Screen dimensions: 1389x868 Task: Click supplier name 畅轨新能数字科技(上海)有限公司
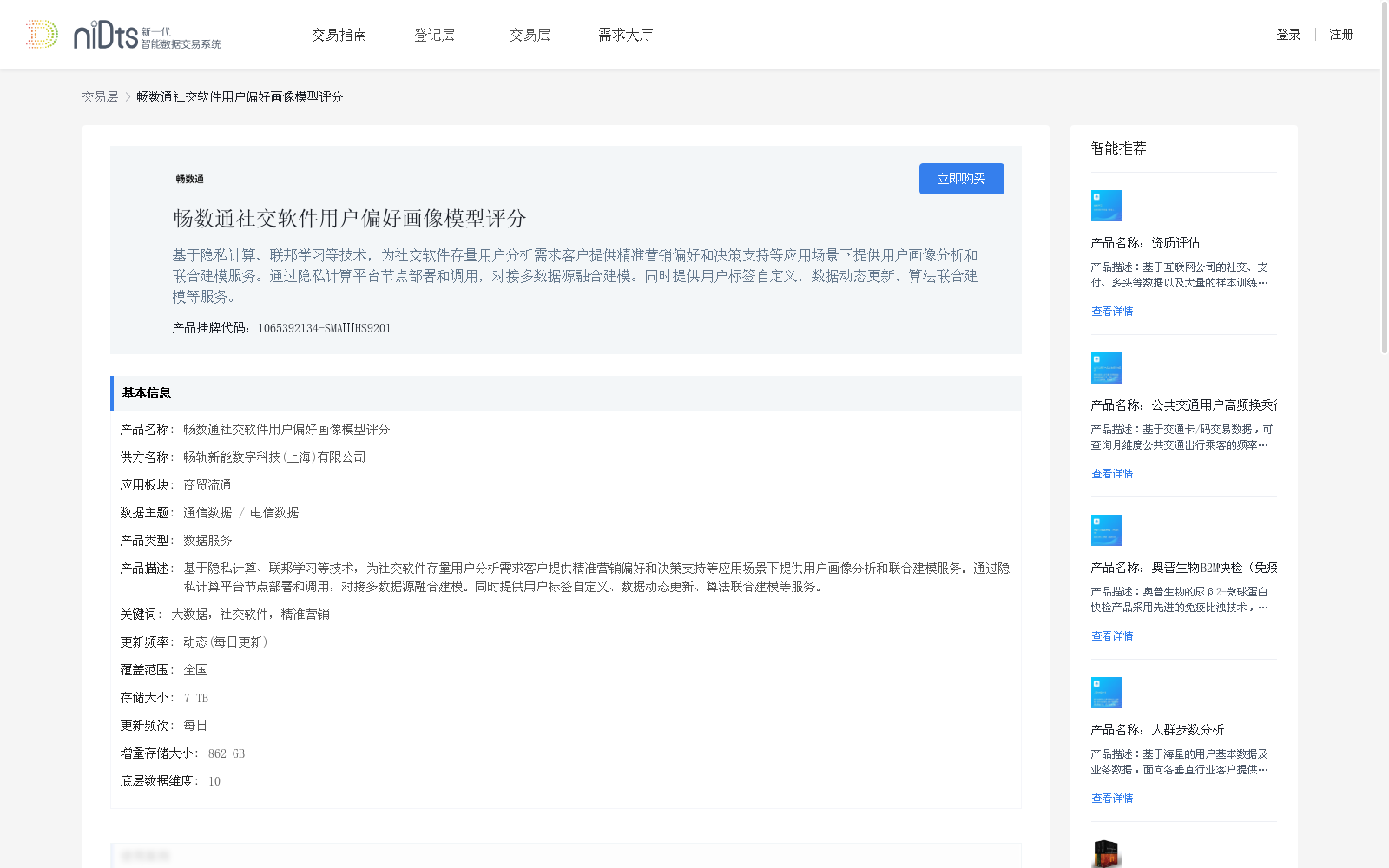(x=274, y=457)
